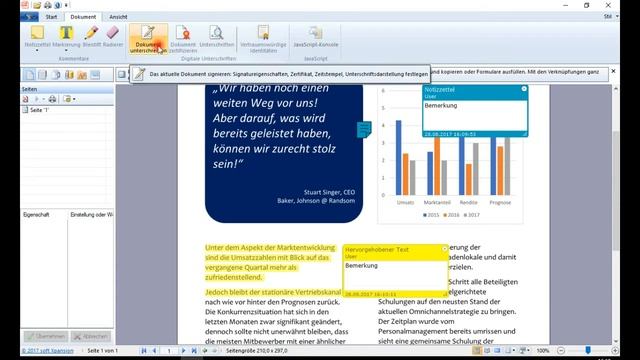
Task: Click the vertical scrollbar of the document
Action: [x=616, y=191]
